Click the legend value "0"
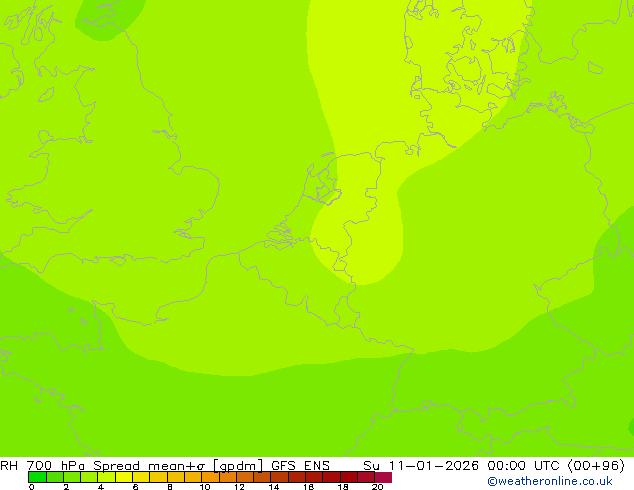634x490 pixels. pyautogui.click(x=32, y=487)
